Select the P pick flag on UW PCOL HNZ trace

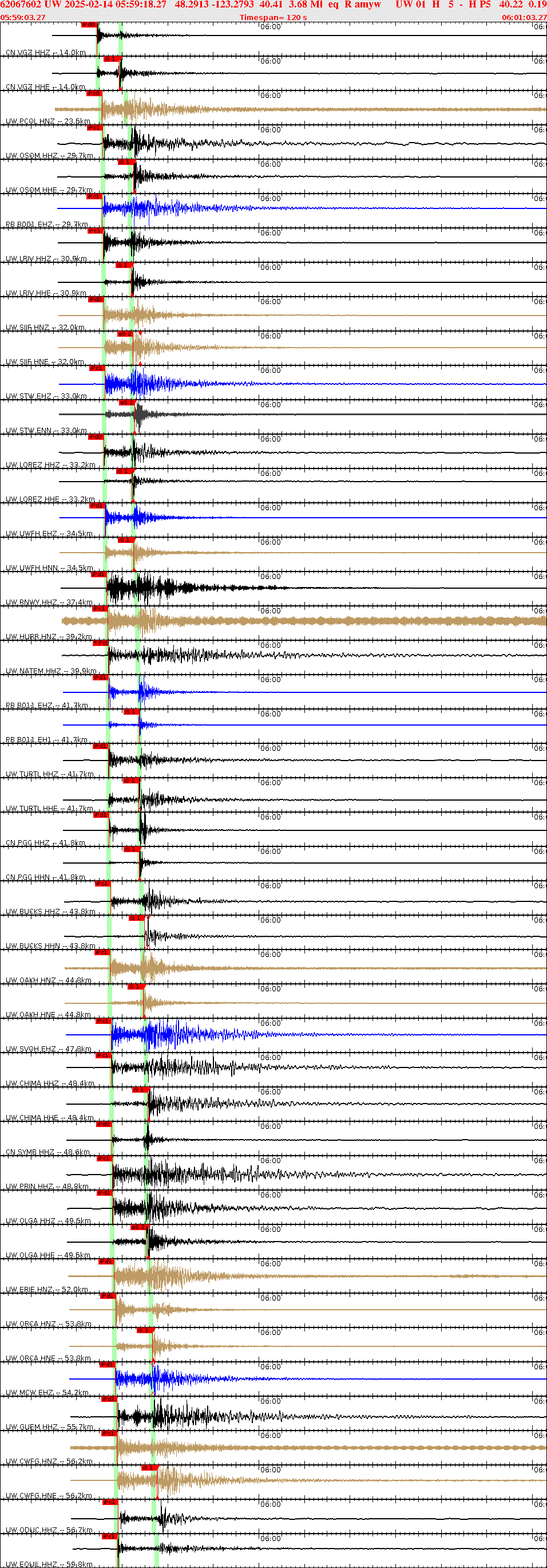94,93
